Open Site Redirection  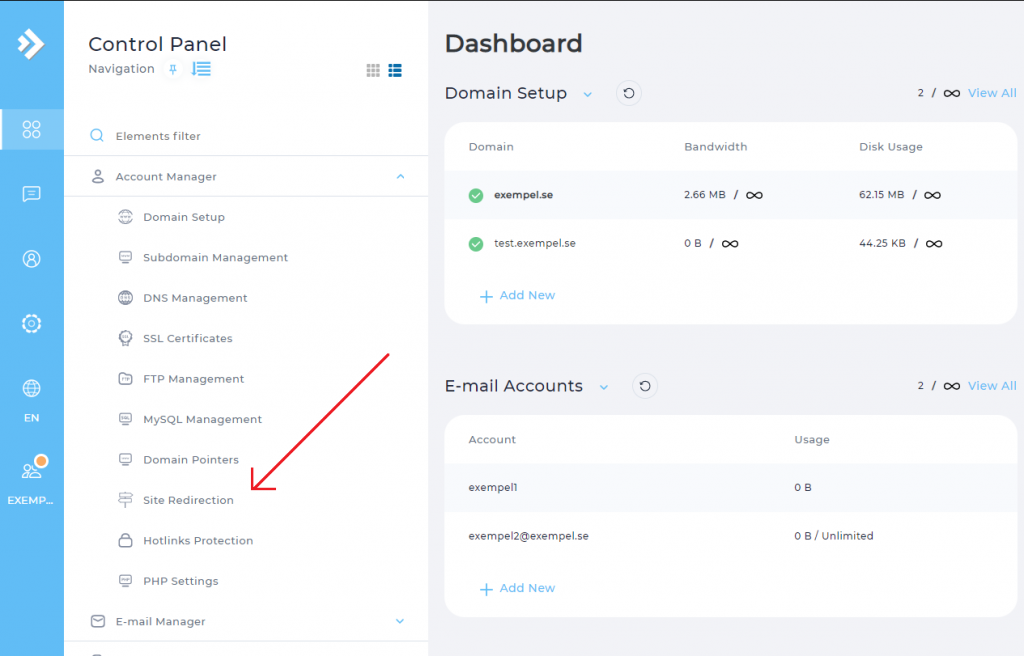click(188, 500)
